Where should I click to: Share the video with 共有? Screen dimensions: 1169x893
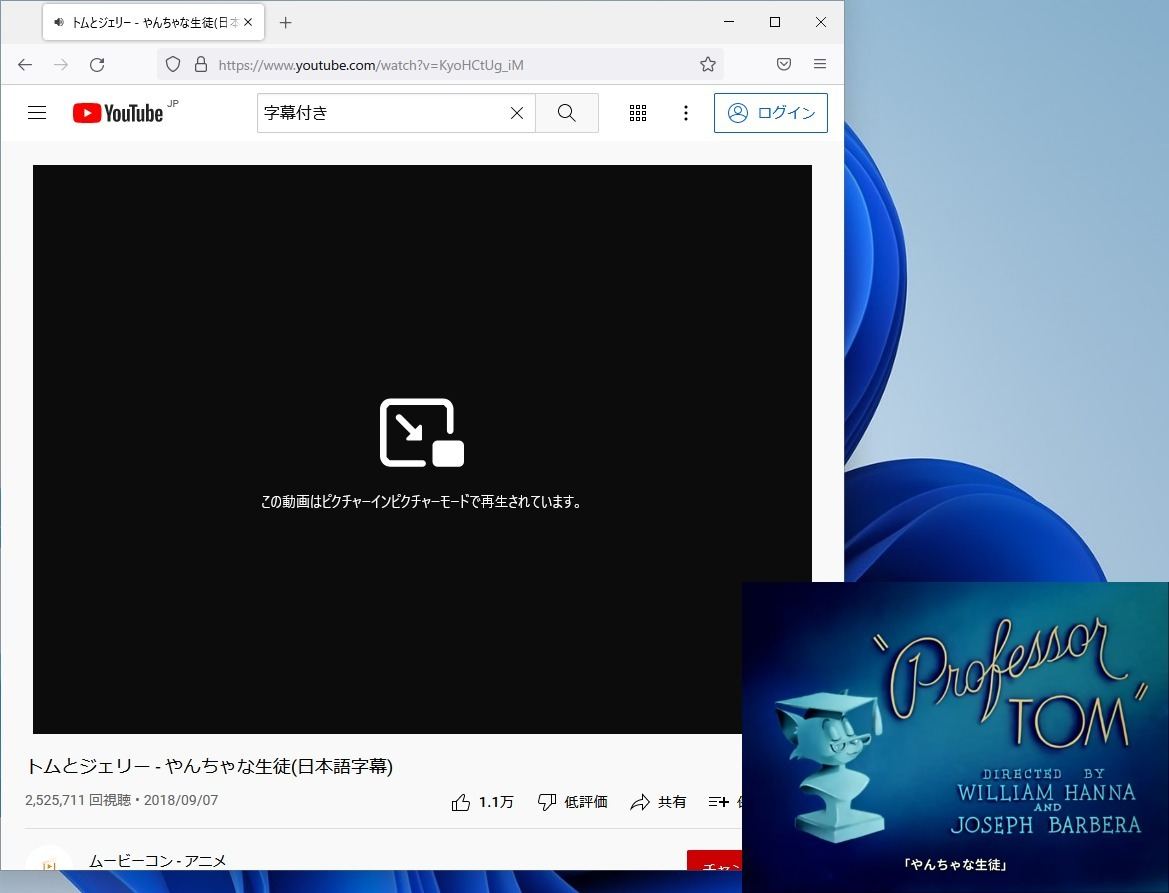click(x=658, y=802)
